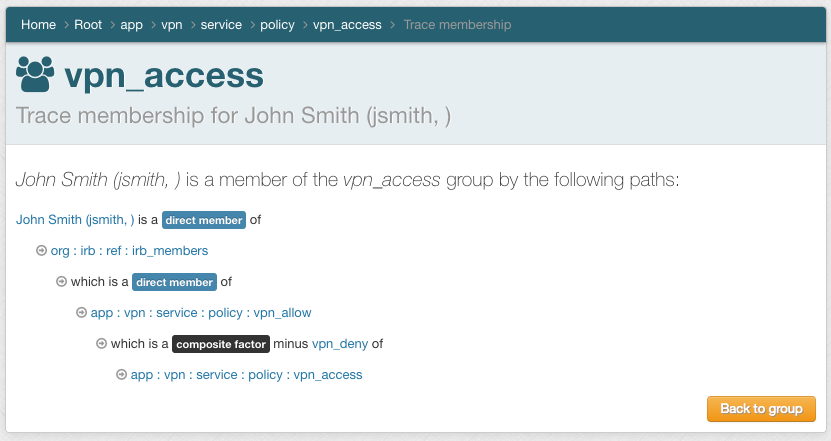831x441 pixels.
Task: Select service in breadcrumb trail
Action: (x=221, y=24)
